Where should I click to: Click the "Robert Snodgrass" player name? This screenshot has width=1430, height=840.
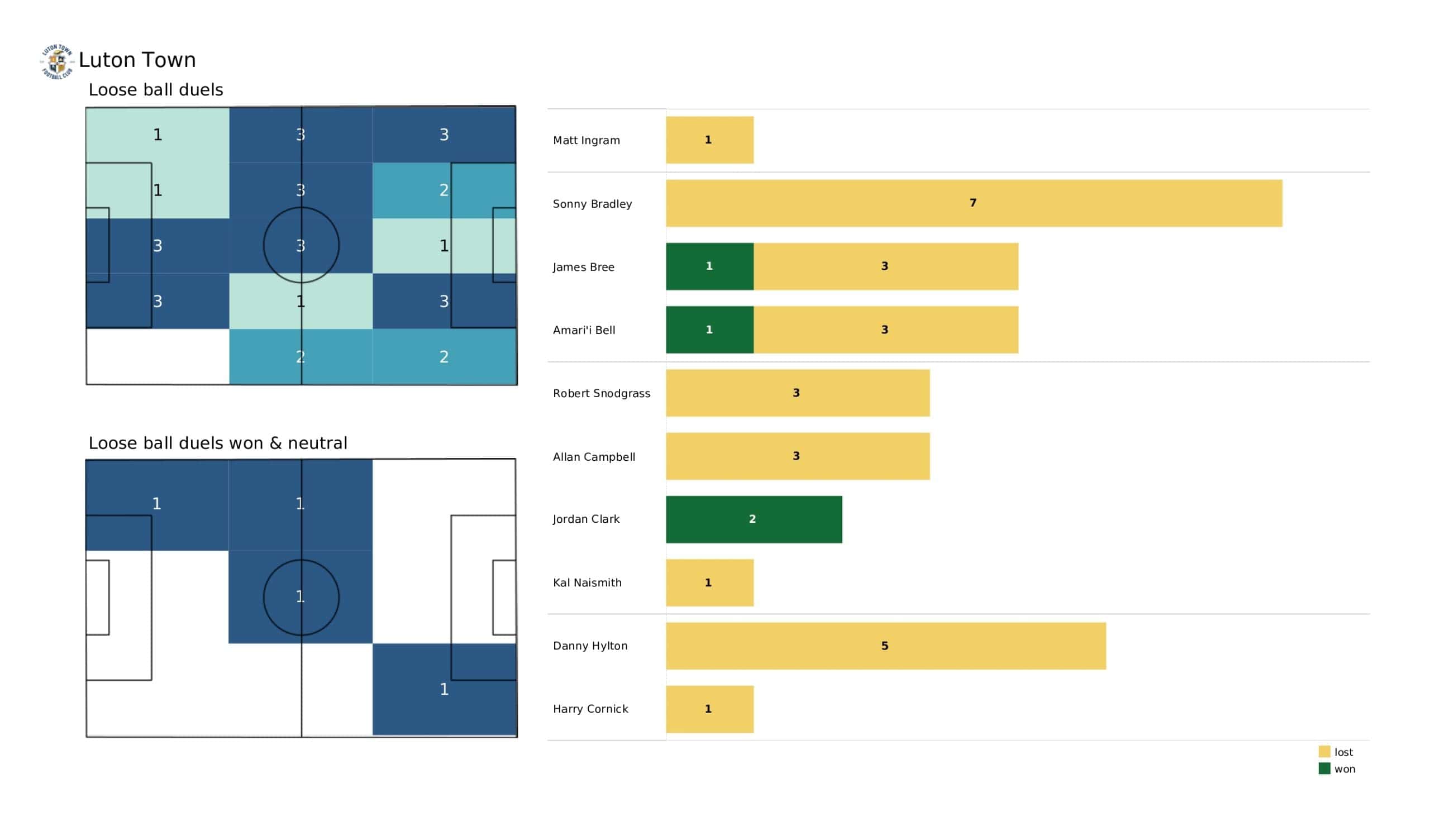click(602, 393)
